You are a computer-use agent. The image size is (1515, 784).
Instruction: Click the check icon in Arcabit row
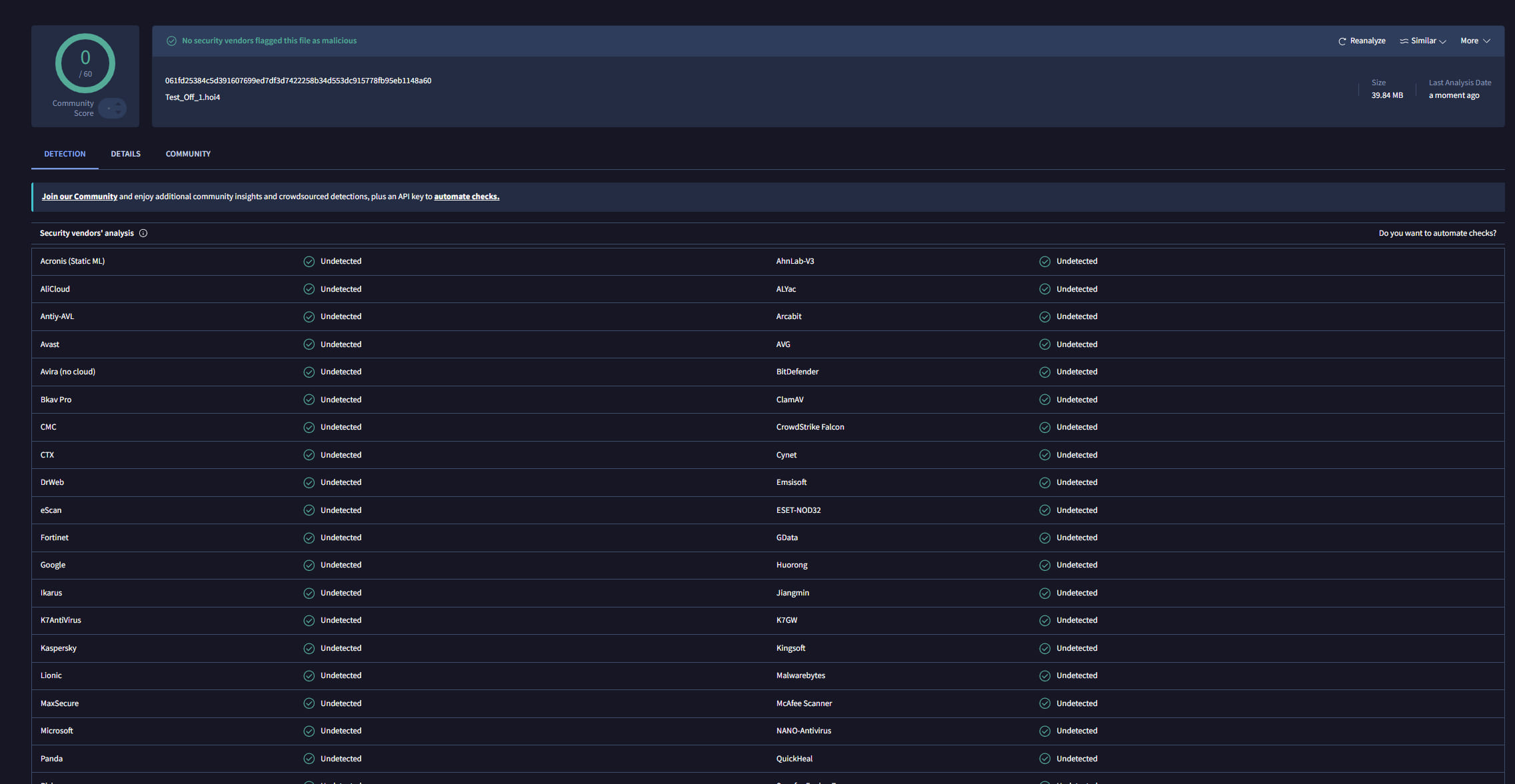pyautogui.click(x=1044, y=316)
